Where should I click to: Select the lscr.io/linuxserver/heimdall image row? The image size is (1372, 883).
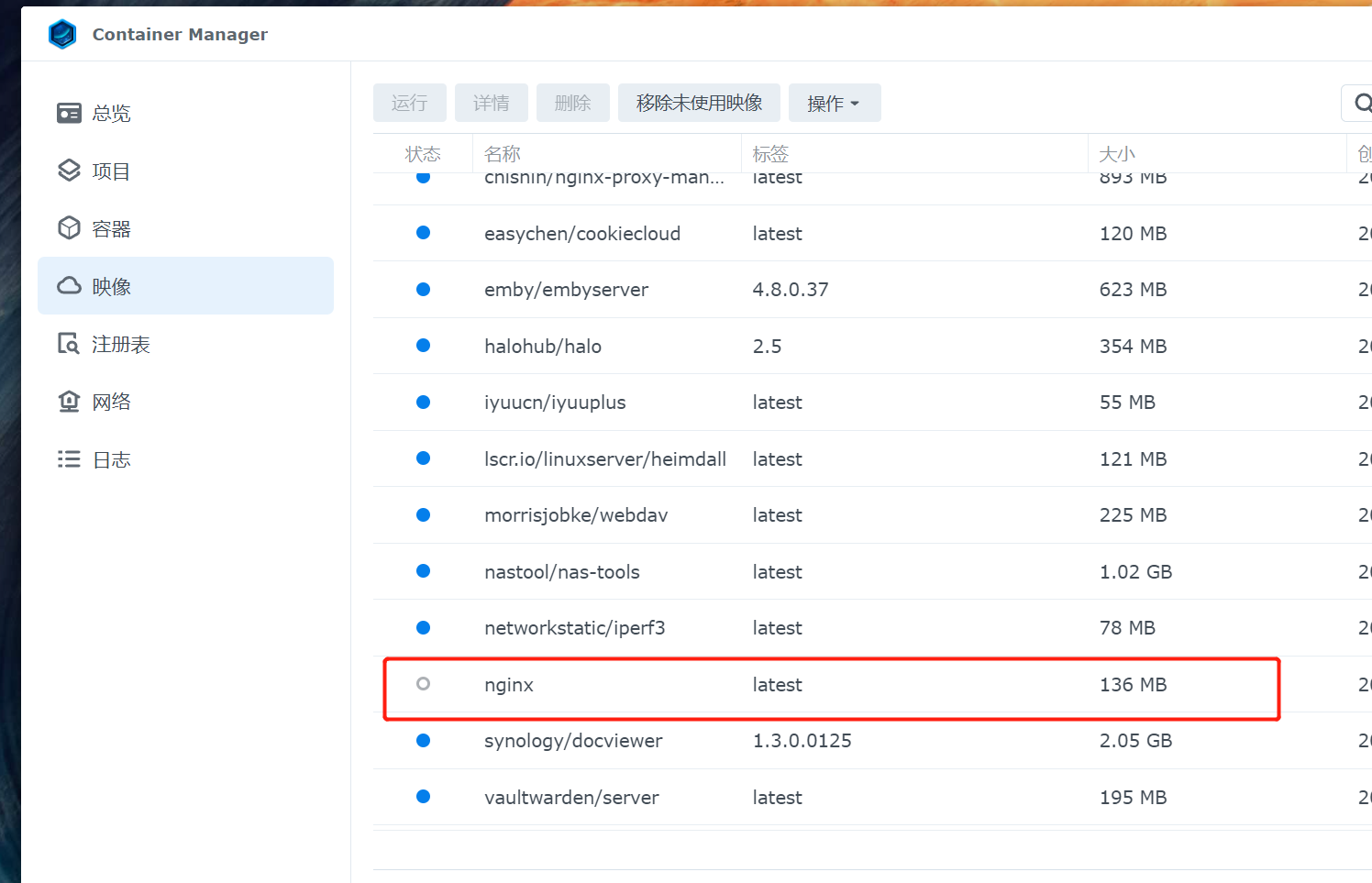pos(872,458)
